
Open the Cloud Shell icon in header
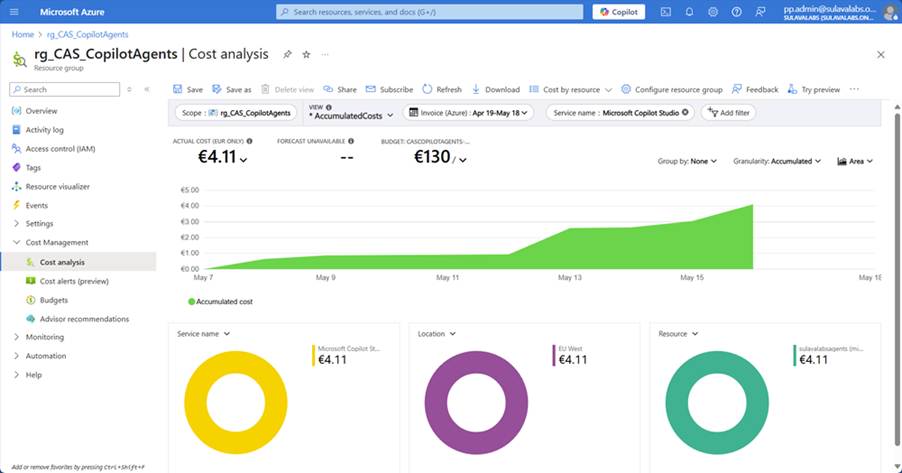(666, 12)
